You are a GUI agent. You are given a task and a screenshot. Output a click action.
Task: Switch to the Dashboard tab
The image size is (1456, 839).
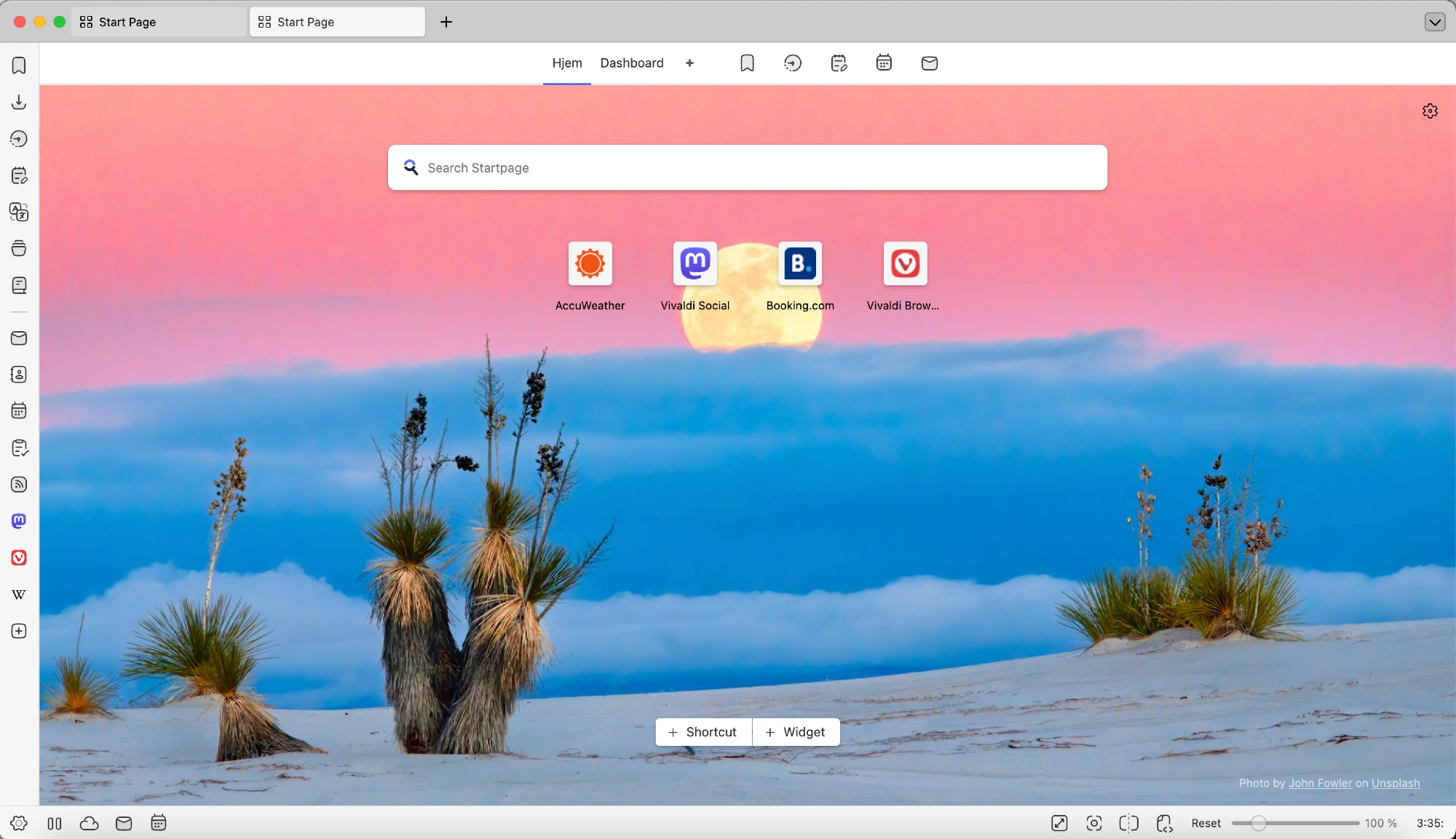click(x=631, y=63)
